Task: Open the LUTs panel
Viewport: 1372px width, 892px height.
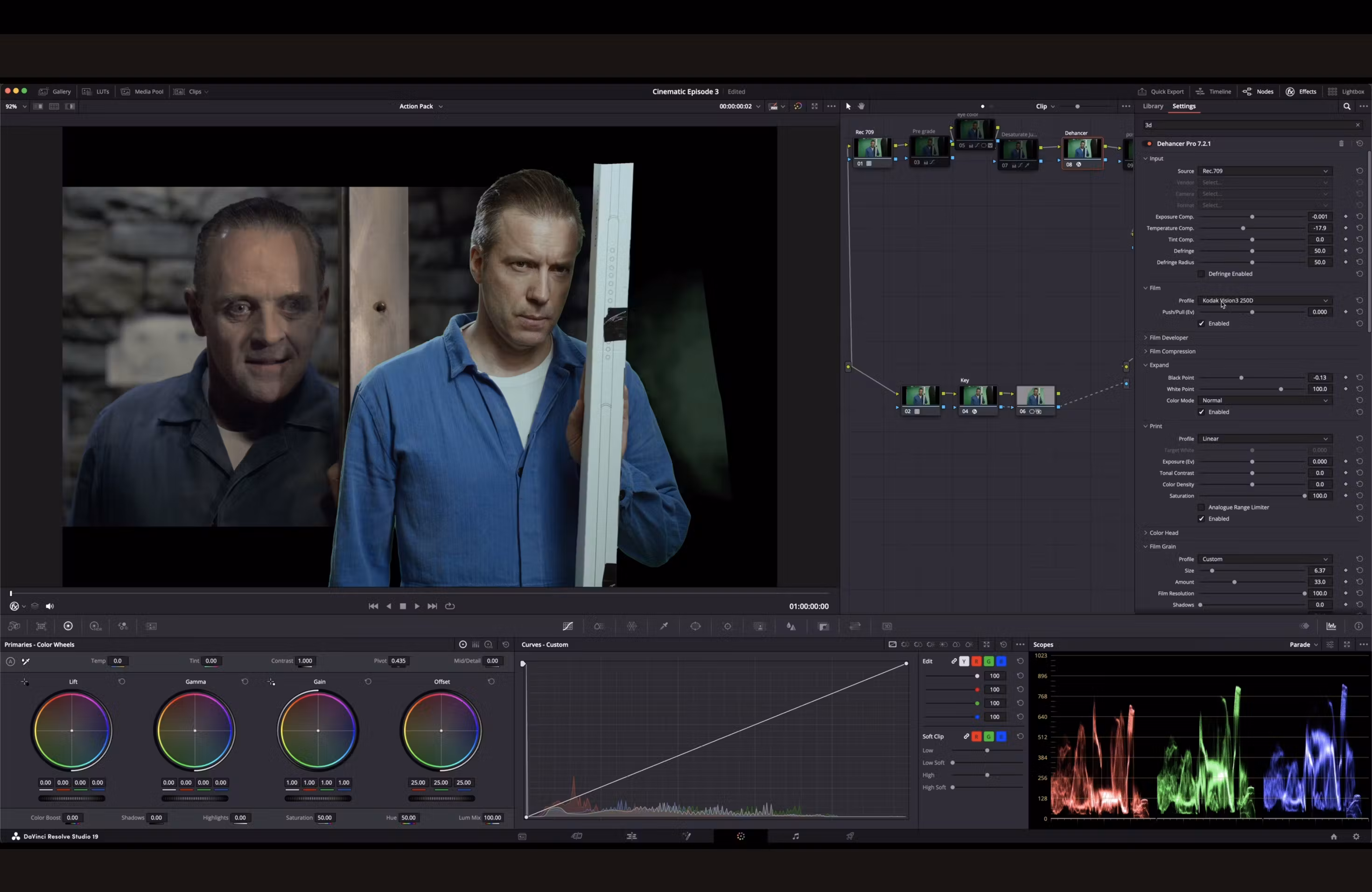Action: click(x=96, y=91)
